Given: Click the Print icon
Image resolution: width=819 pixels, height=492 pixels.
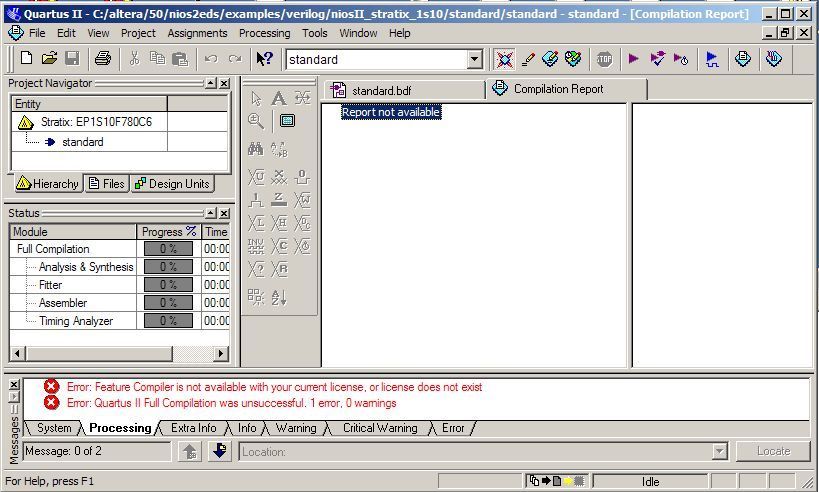Looking at the screenshot, I should (103, 58).
